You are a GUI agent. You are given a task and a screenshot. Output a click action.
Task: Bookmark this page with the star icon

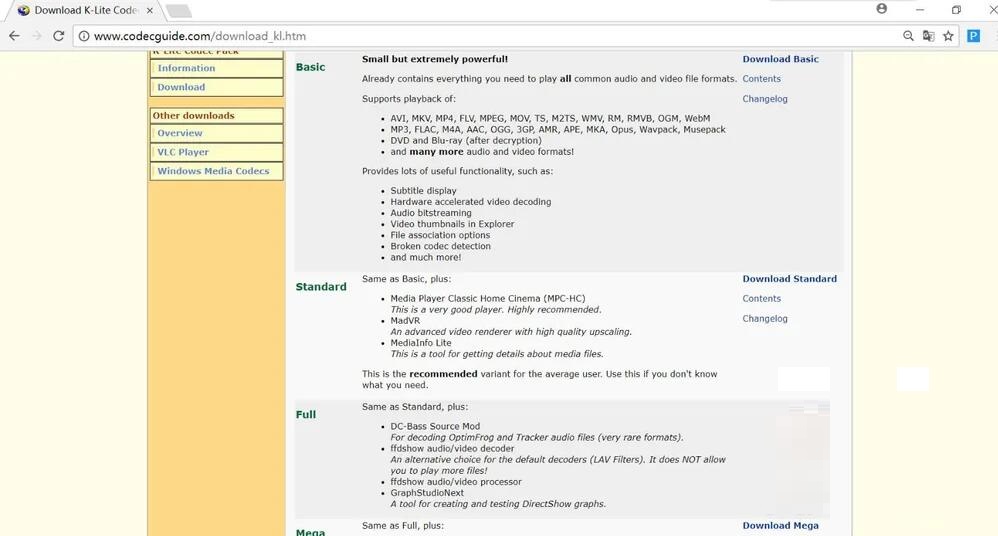coord(948,36)
